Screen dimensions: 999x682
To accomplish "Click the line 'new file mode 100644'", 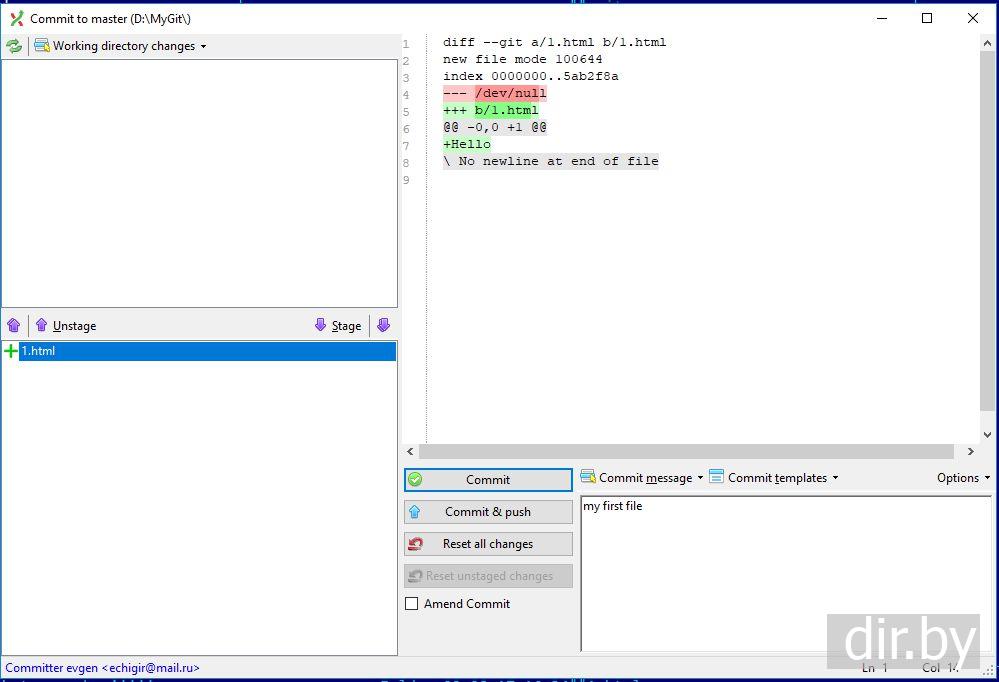I will 522,59.
